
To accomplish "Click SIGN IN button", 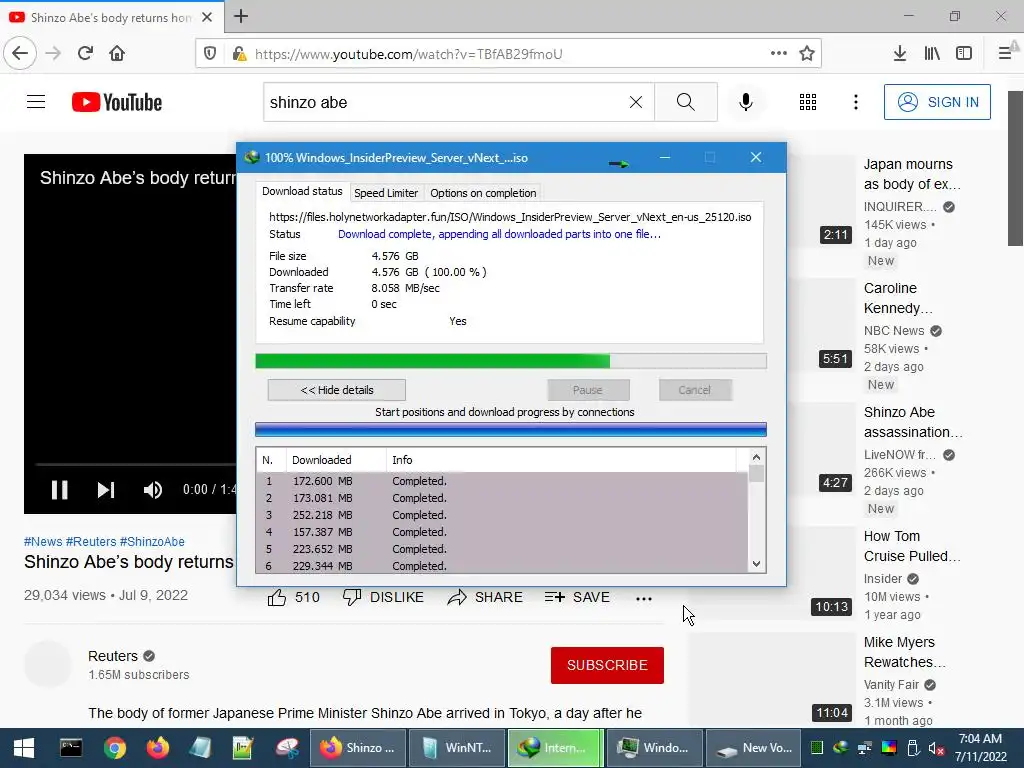I will (936, 102).
